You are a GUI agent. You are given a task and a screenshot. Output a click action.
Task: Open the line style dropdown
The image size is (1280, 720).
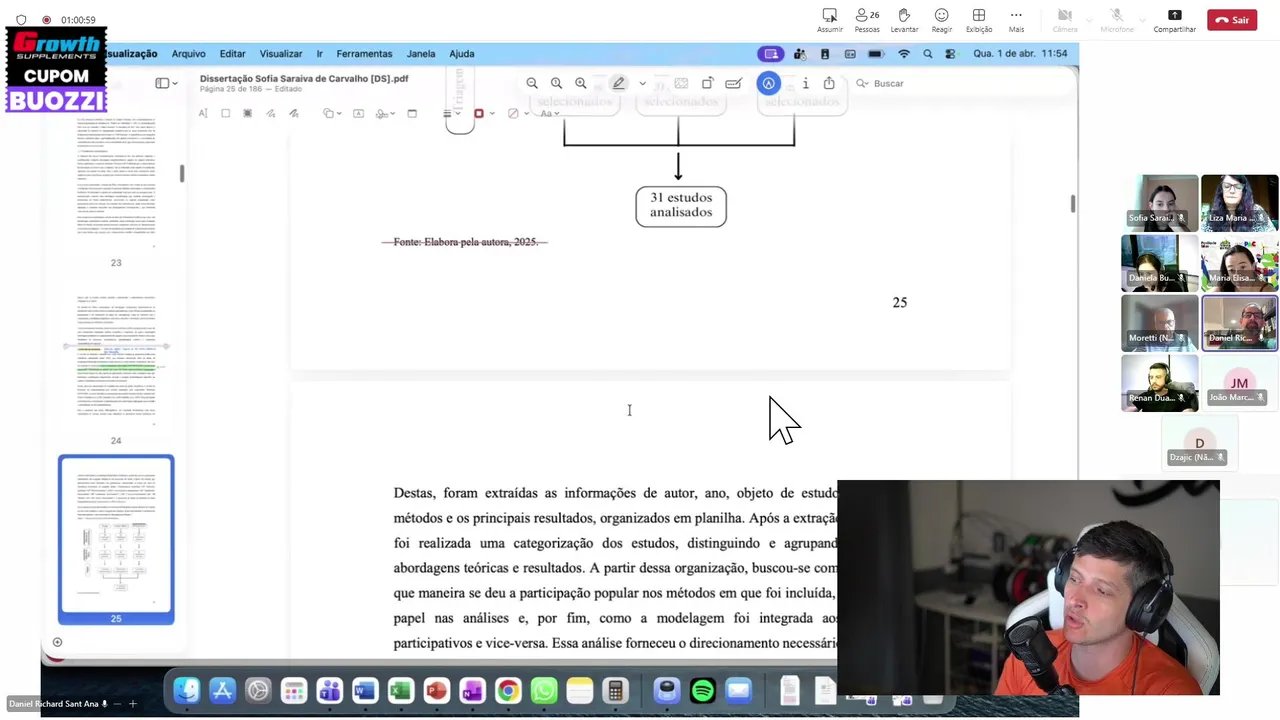pyautogui.click(x=452, y=113)
